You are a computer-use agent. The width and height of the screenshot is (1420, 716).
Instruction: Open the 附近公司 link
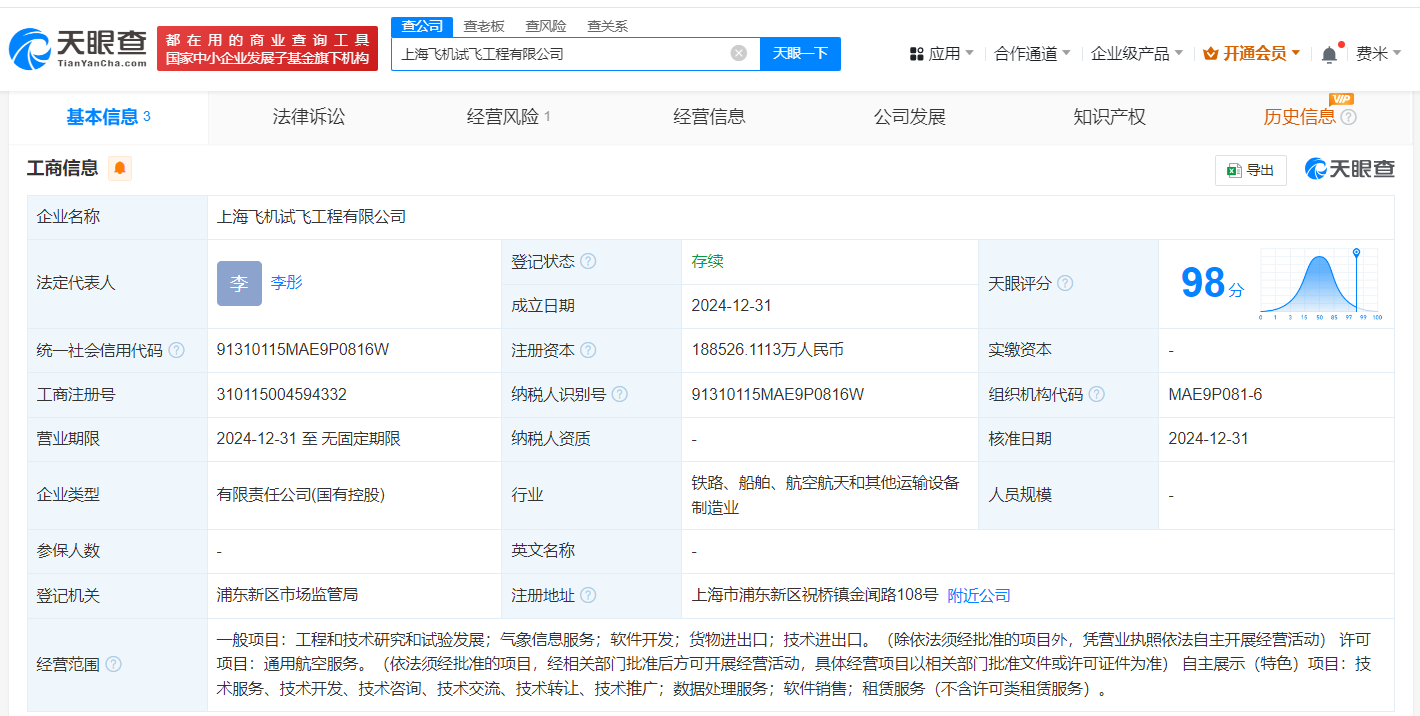(979, 596)
